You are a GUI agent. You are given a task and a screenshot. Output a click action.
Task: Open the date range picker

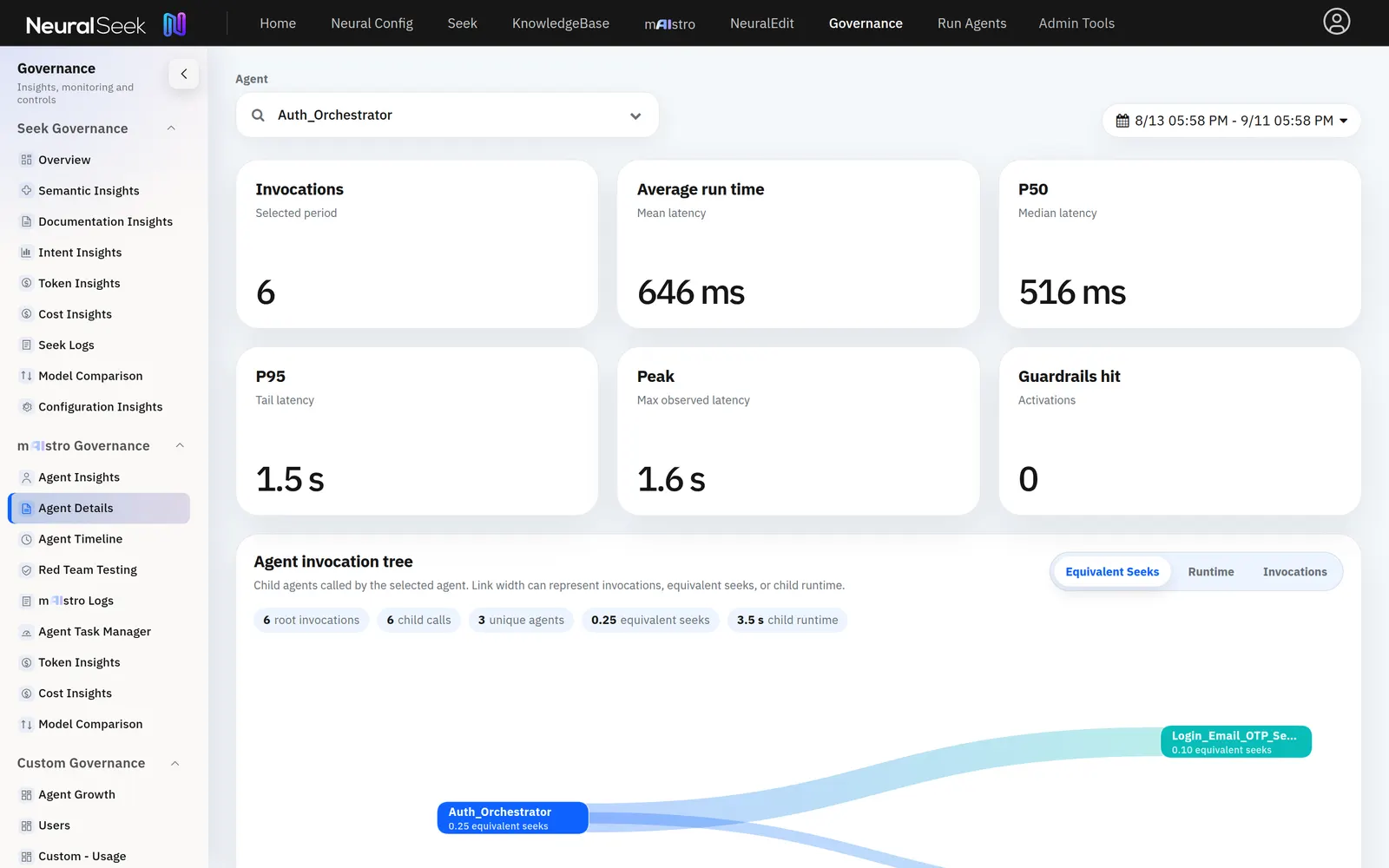(x=1231, y=121)
